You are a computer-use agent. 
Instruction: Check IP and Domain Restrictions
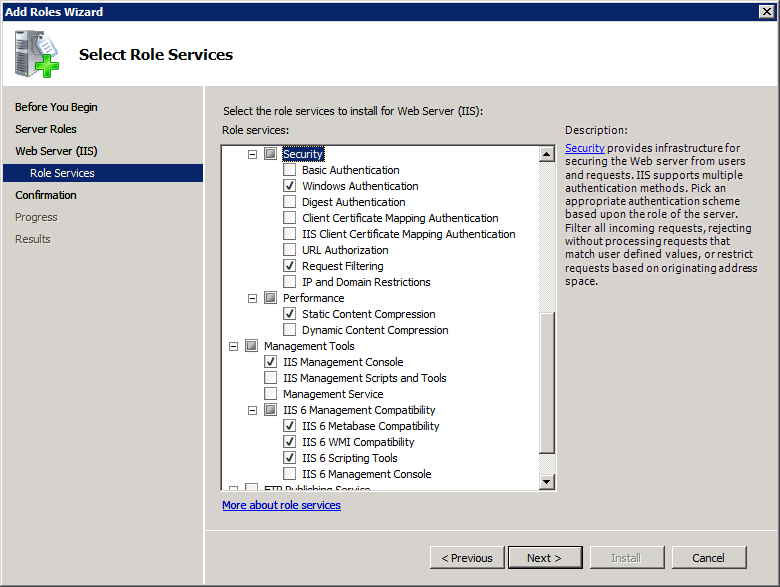coord(290,282)
